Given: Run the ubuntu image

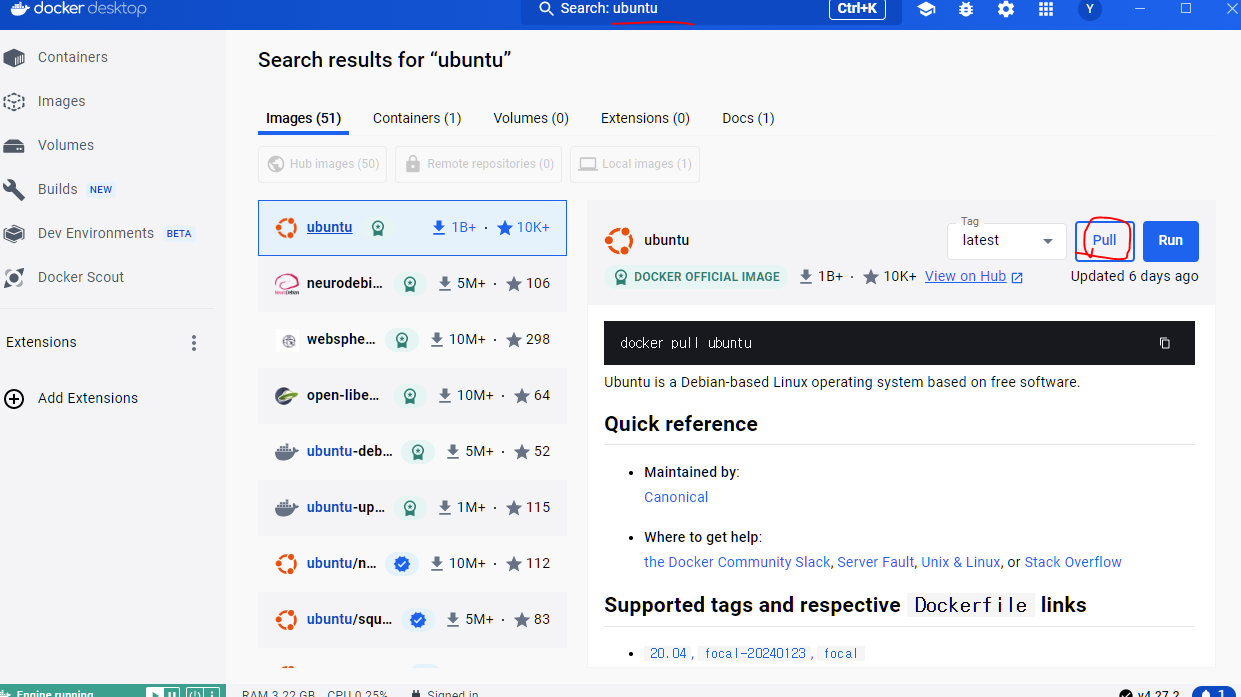Looking at the screenshot, I should pos(1171,241).
